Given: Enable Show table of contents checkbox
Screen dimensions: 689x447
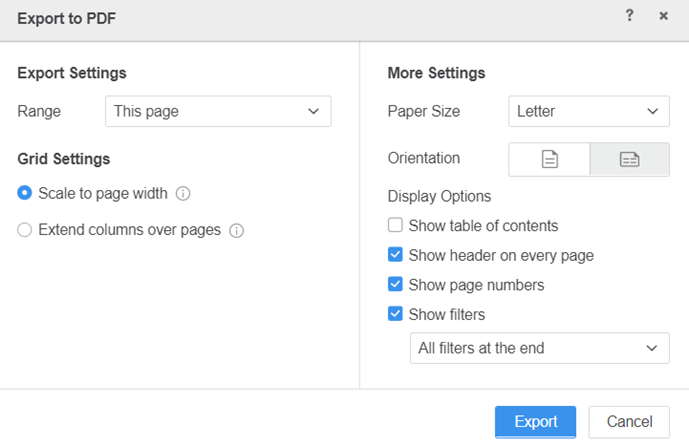Looking at the screenshot, I should (x=396, y=226).
